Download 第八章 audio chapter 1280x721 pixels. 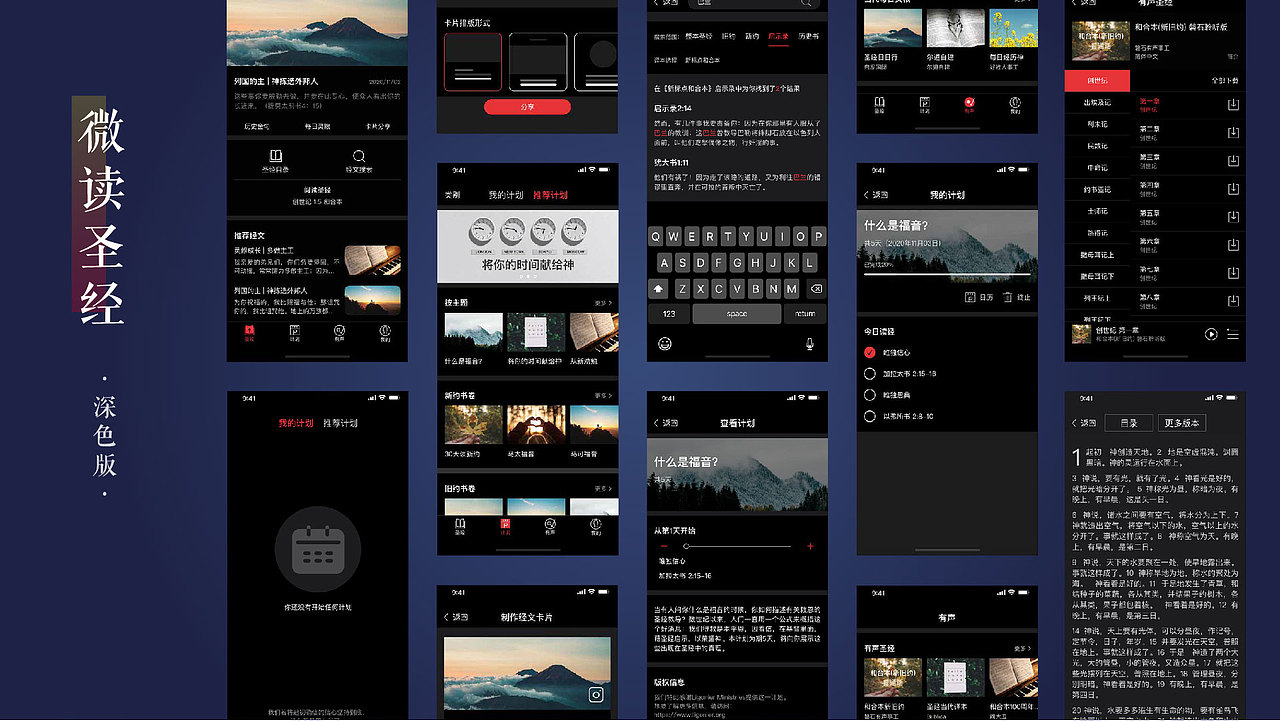click(1233, 300)
